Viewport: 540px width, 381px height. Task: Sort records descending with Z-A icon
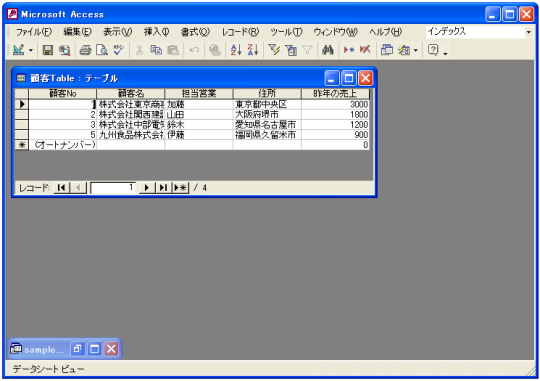pyautogui.click(x=253, y=50)
